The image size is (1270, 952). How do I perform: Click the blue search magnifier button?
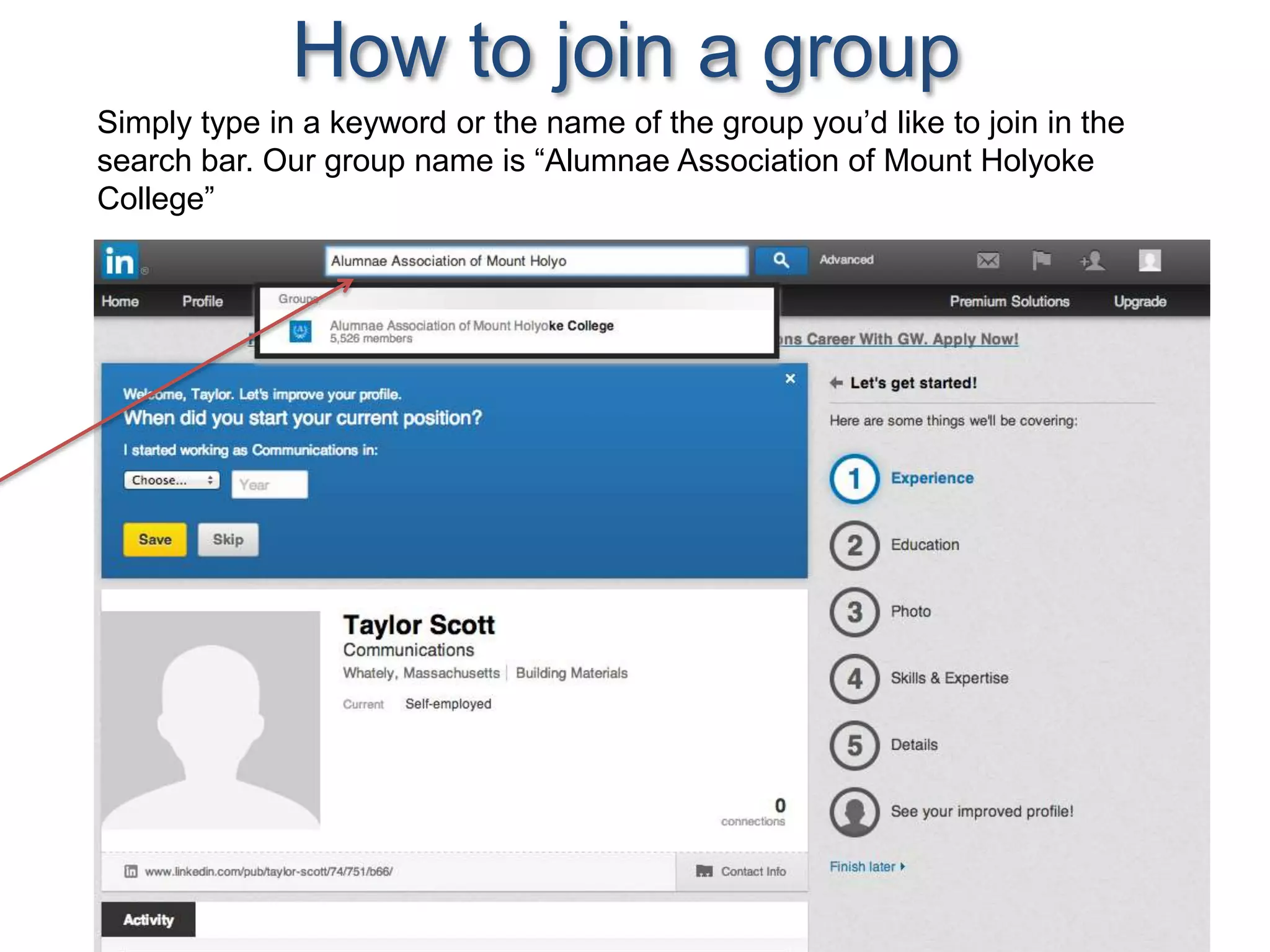(781, 260)
